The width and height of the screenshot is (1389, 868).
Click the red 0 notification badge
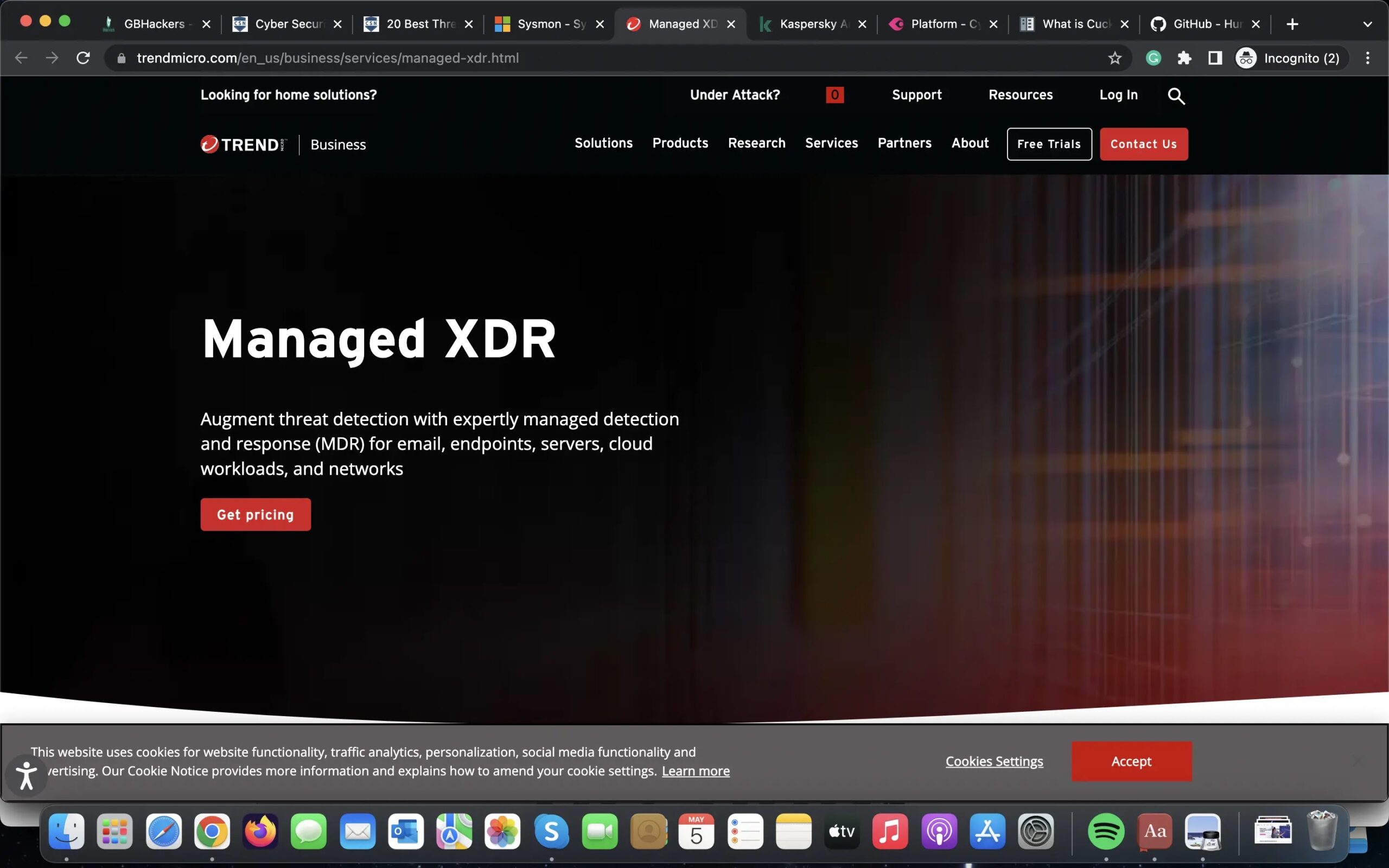pyautogui.click(x=834, y=95)
